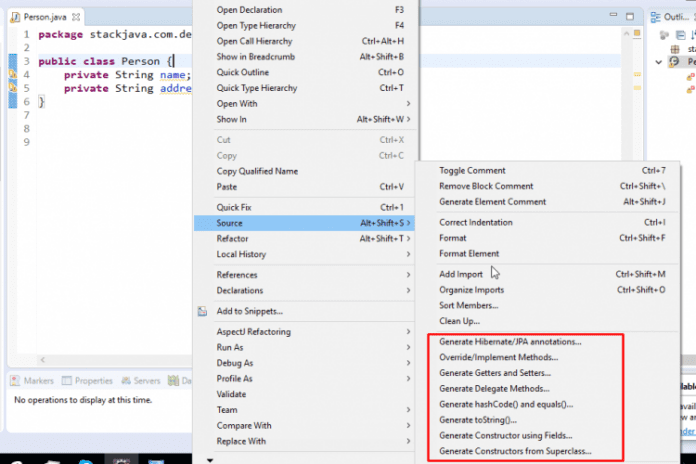The width and height of the screenshot is (696, 464).
Task: Click the Markers tab icon
Action: point(15,381)
